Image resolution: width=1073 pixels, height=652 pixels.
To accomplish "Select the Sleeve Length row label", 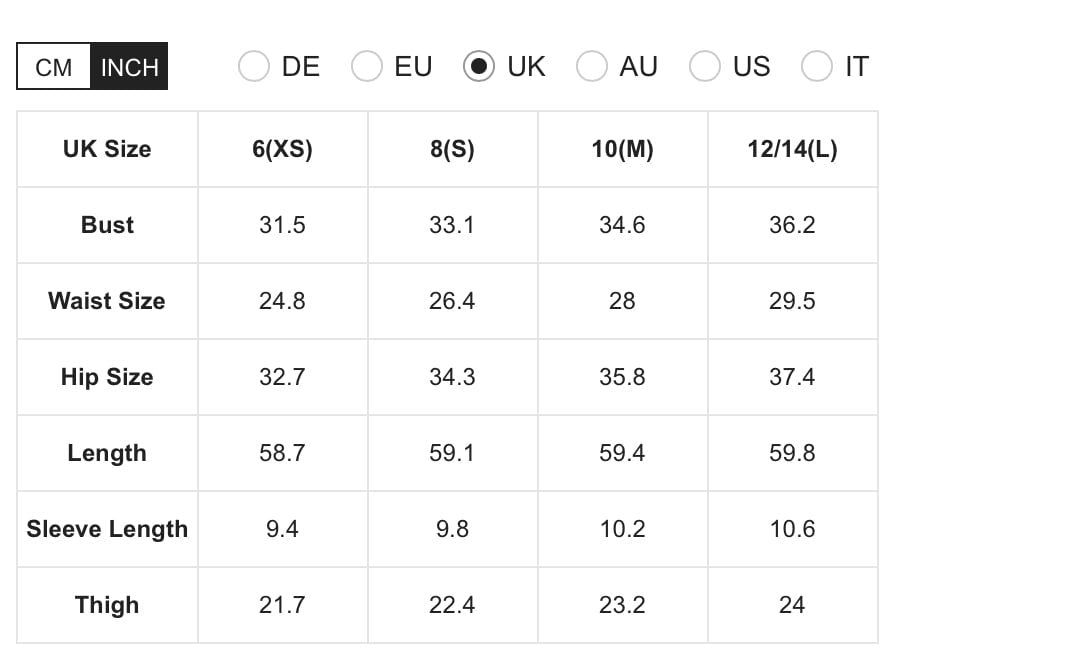I will click(107, 529).
